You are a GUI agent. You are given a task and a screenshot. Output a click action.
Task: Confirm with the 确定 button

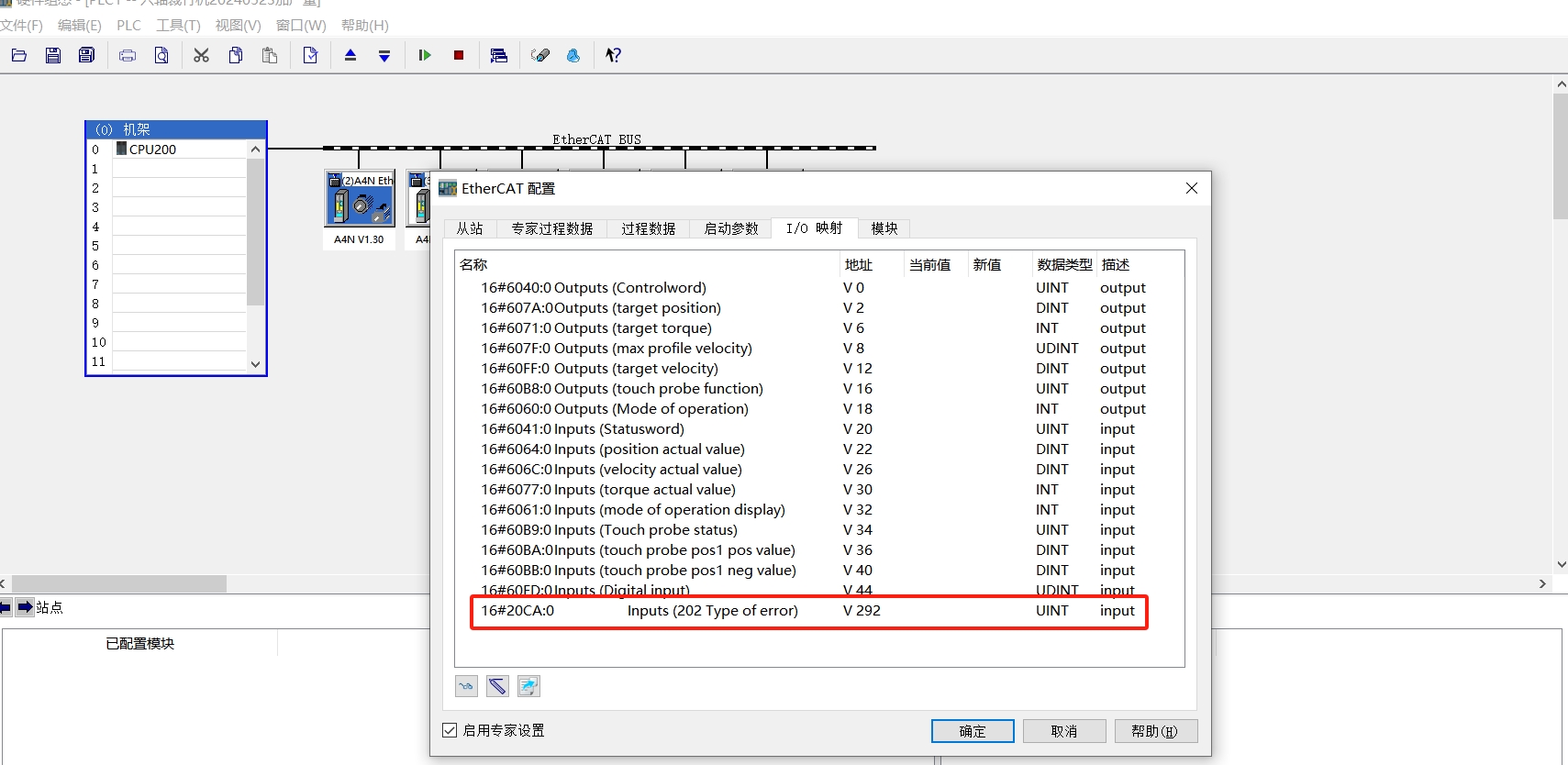(973, 731)
